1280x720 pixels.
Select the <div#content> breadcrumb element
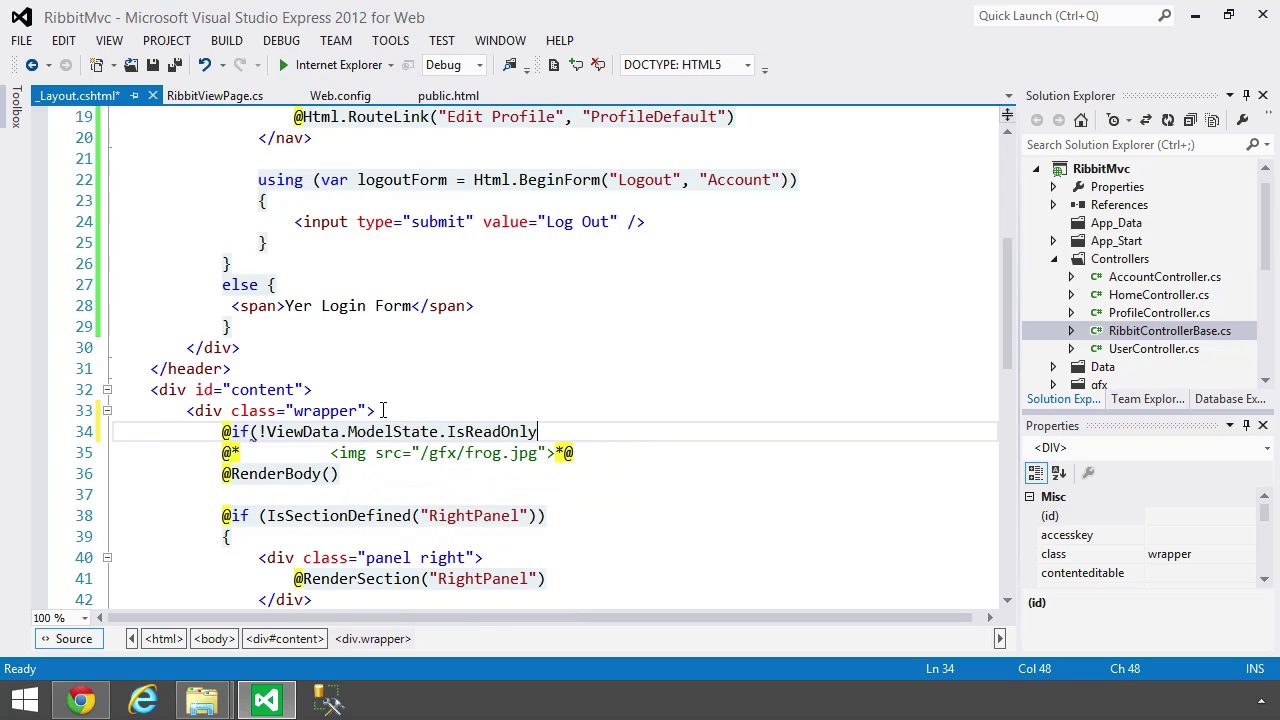[x=286, y=639]
